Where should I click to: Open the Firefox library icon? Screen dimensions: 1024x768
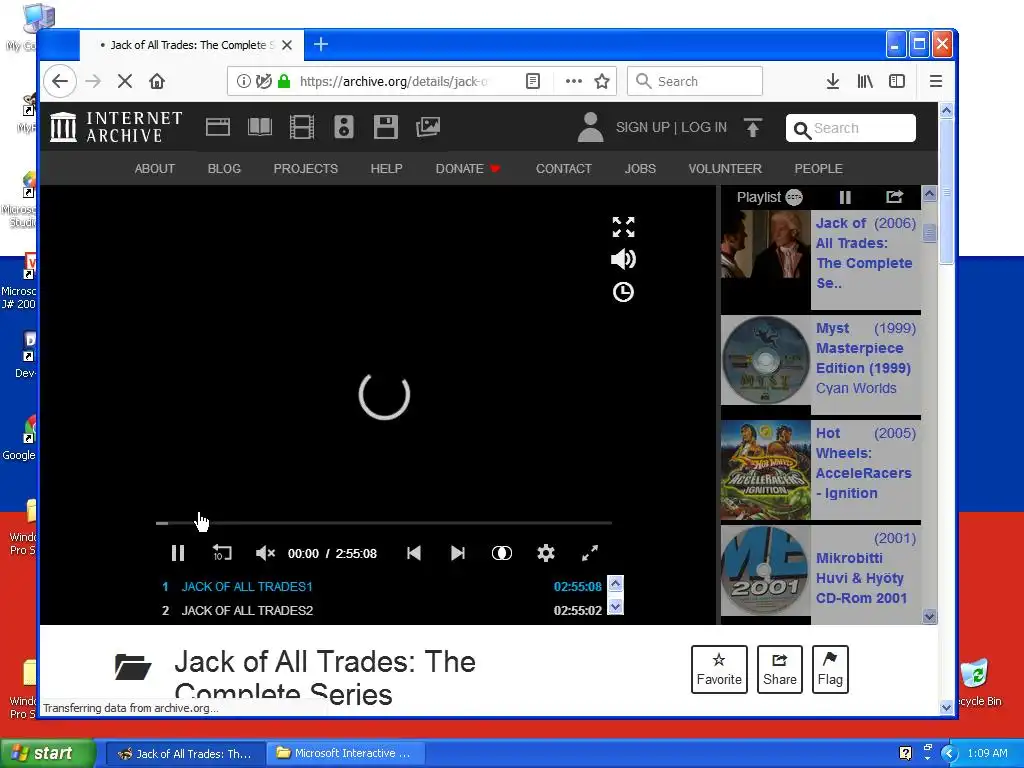click(865, 81)
